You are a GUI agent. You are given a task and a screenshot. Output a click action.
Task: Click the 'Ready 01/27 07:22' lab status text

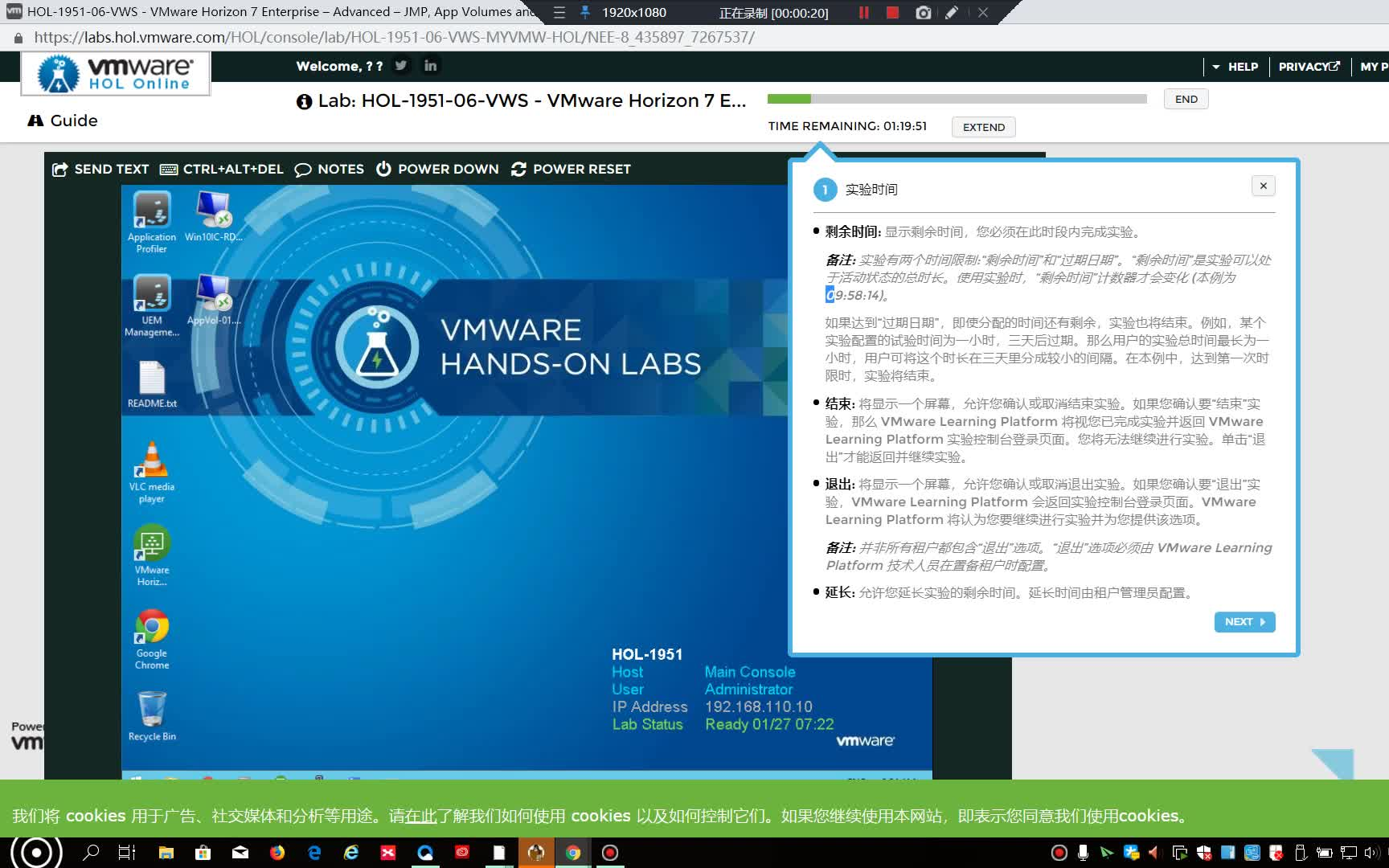click(x=769, y=724)
